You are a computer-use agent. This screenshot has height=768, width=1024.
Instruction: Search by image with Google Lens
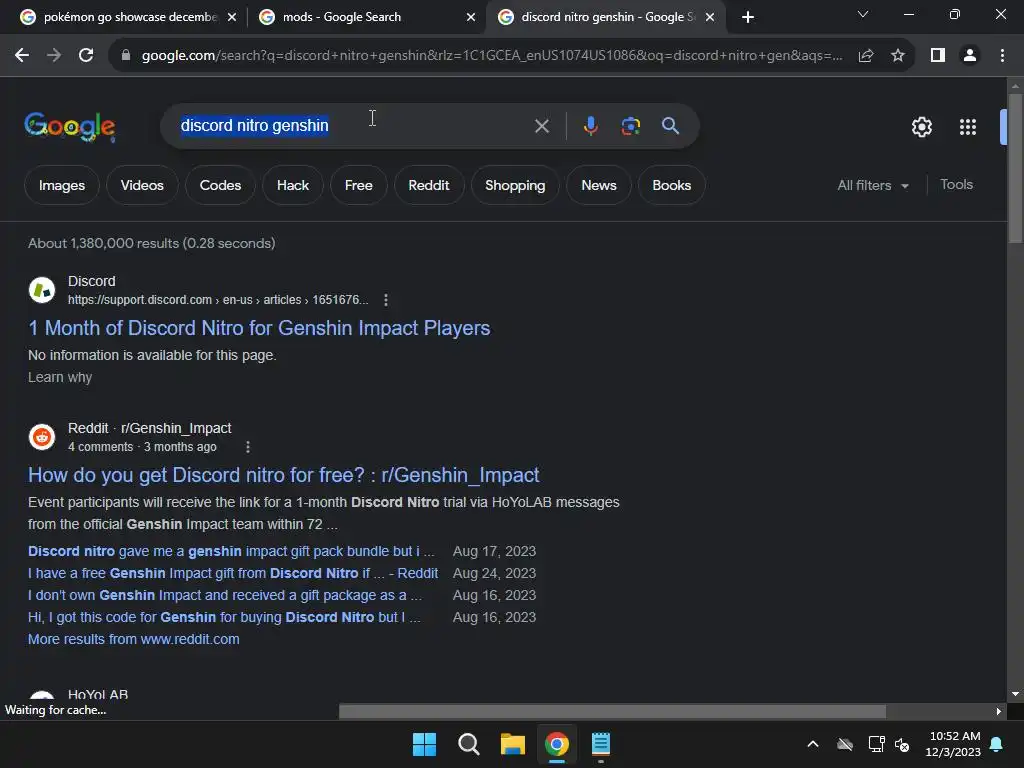pyautogui.click(x=630, y=125)
